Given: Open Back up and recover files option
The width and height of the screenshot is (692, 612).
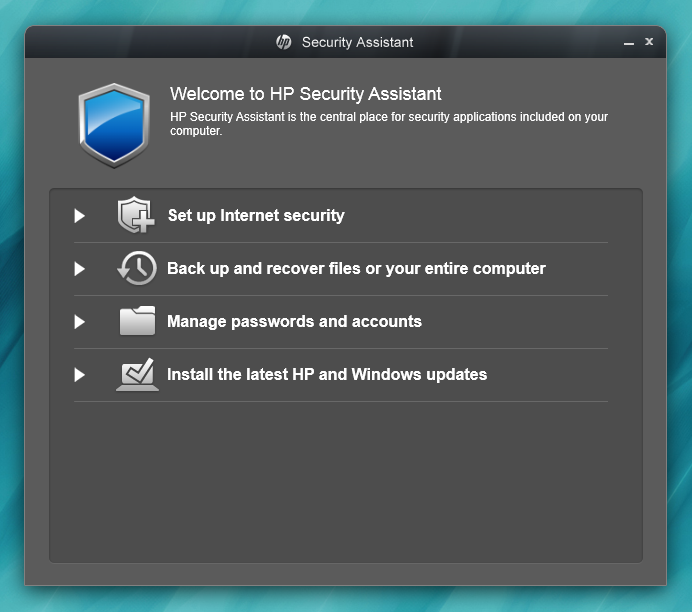Looking at the screenshot, I should pyautogui.click(x=356, y=268).
